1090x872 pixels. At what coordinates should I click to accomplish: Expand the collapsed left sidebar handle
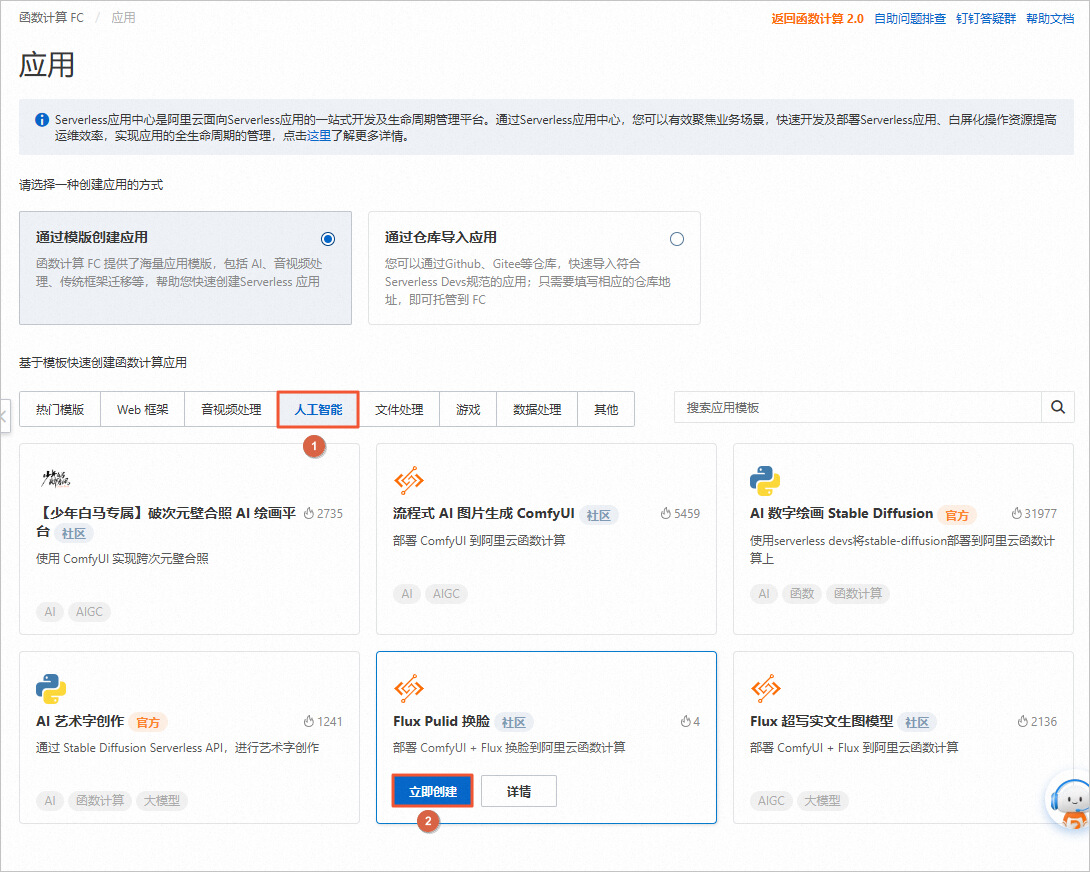pos(5,416)
